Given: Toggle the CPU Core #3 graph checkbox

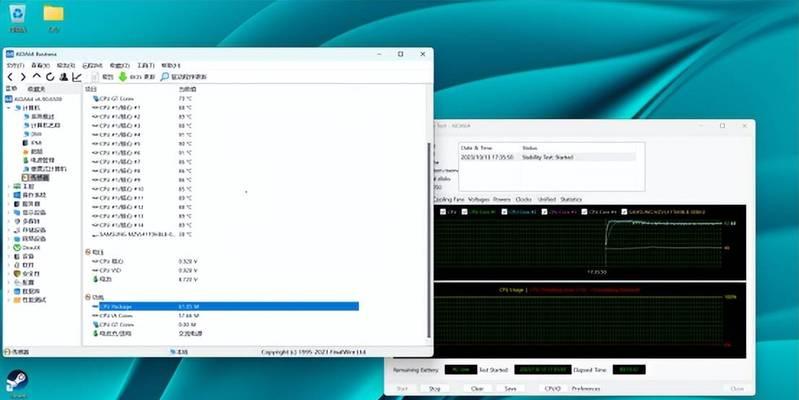Looking at the screenshot, I should (544, 212).
